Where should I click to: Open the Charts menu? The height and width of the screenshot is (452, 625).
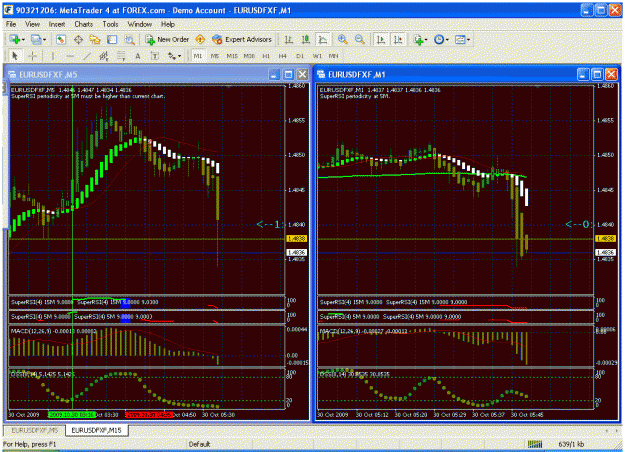pyautogui.click(x=84, y=24)
